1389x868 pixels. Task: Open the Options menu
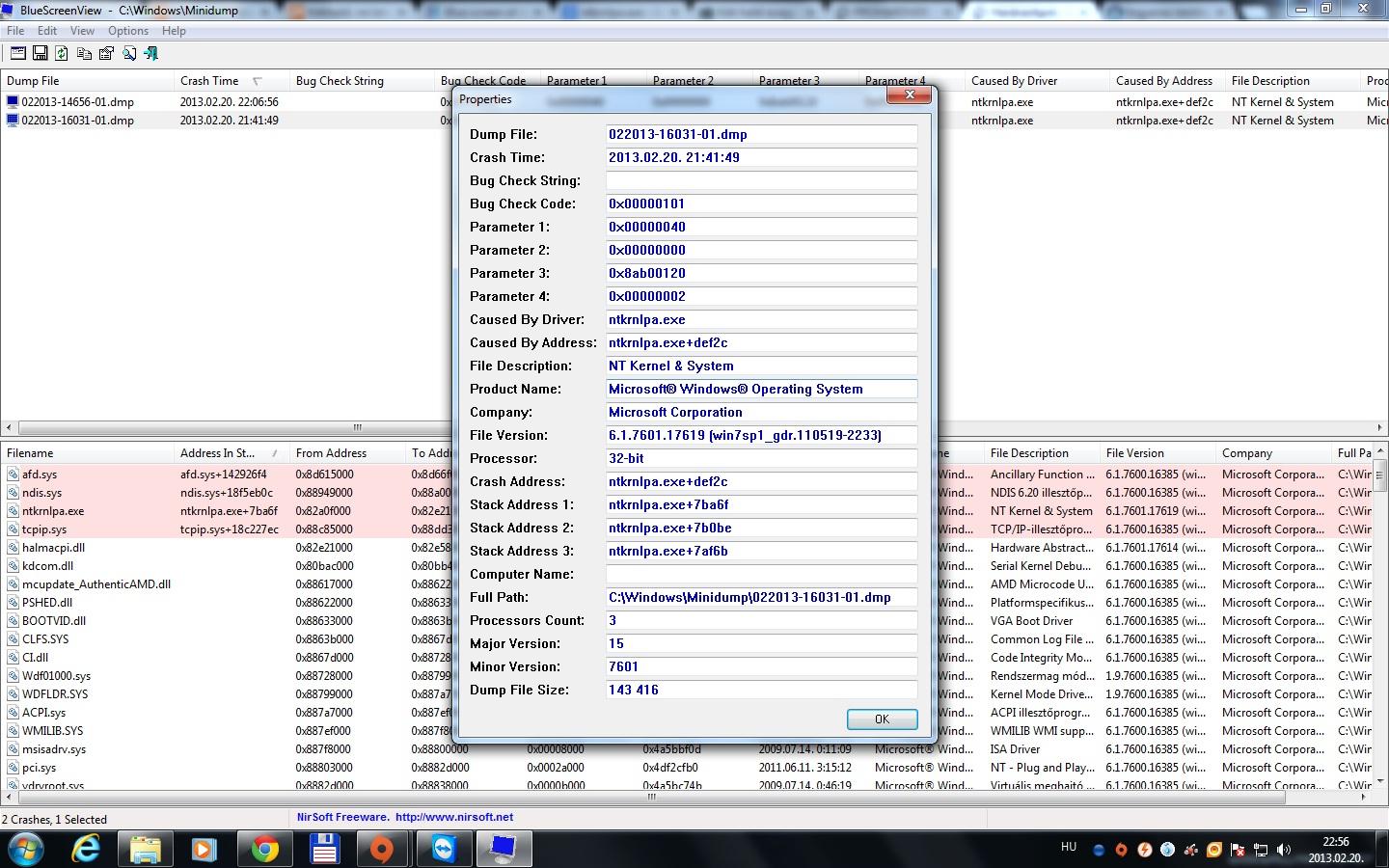pos(128,31)
